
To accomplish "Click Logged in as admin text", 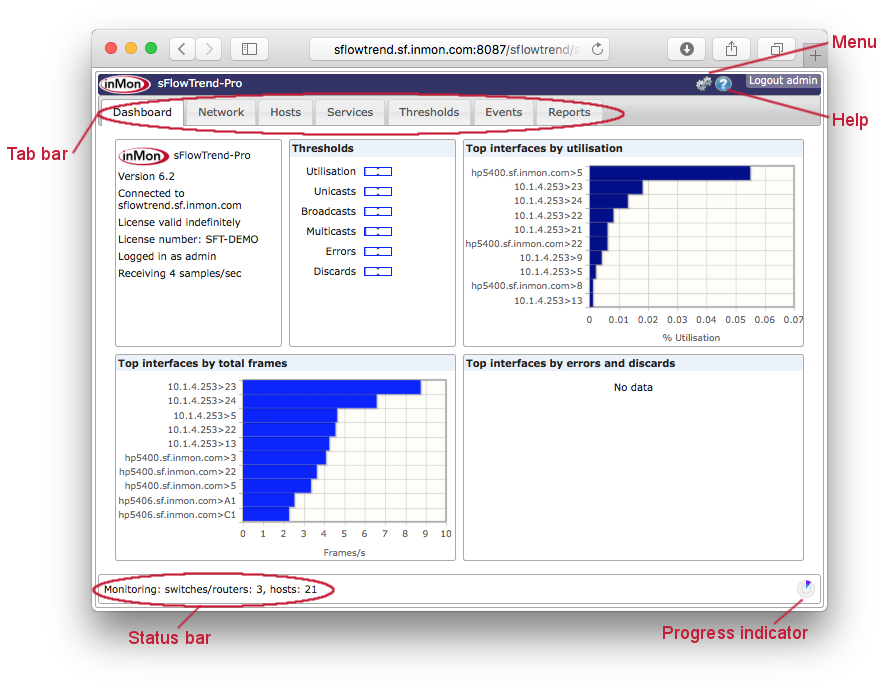I will click(167, 256).
